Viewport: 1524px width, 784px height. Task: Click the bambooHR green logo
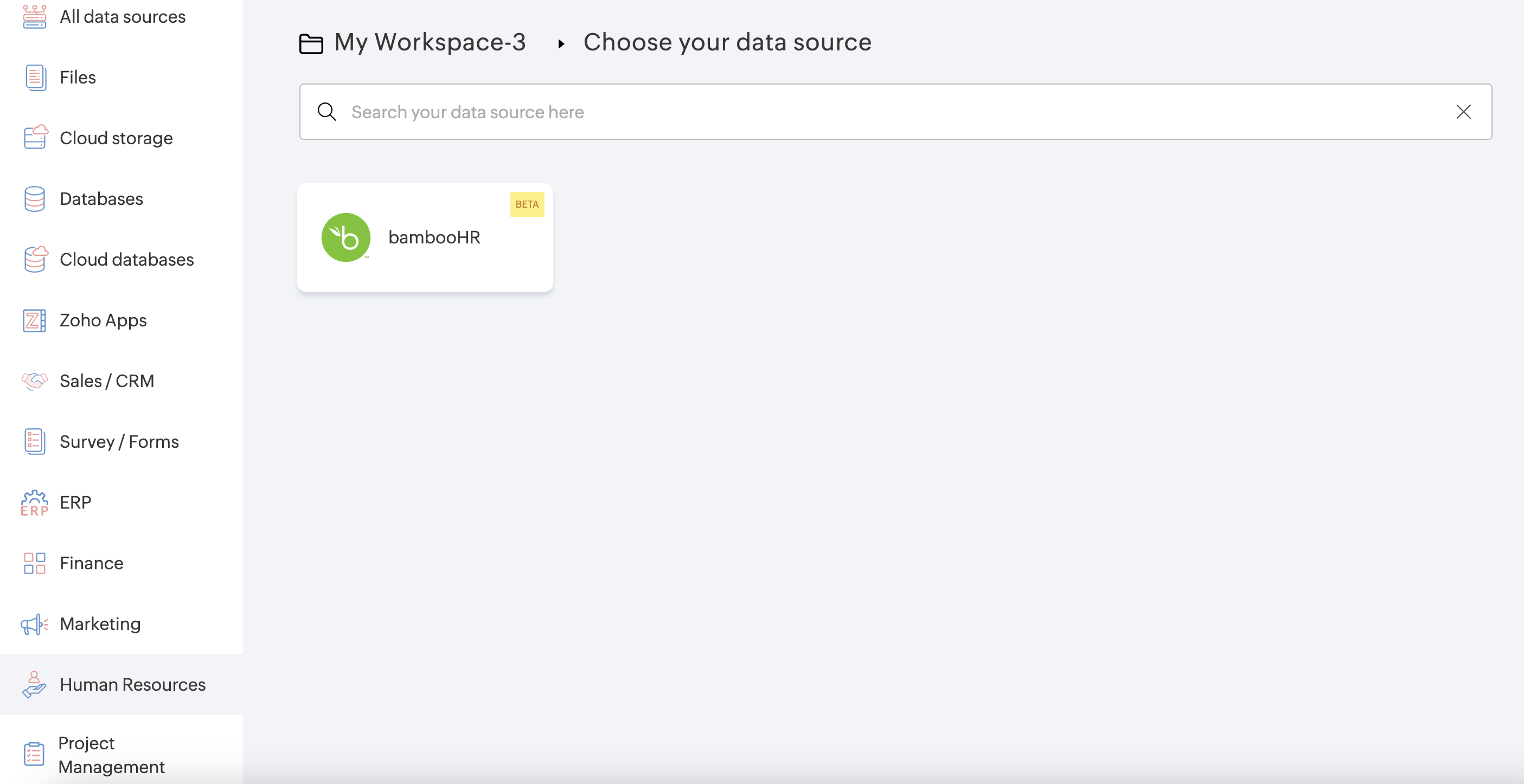(x=346, y=237)
